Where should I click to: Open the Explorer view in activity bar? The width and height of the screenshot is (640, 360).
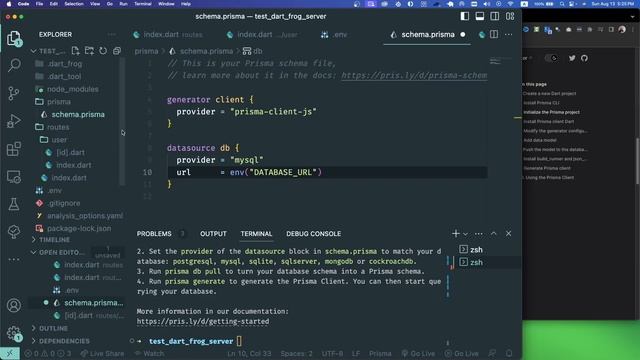pyautogui.click(x=14, y=38)
